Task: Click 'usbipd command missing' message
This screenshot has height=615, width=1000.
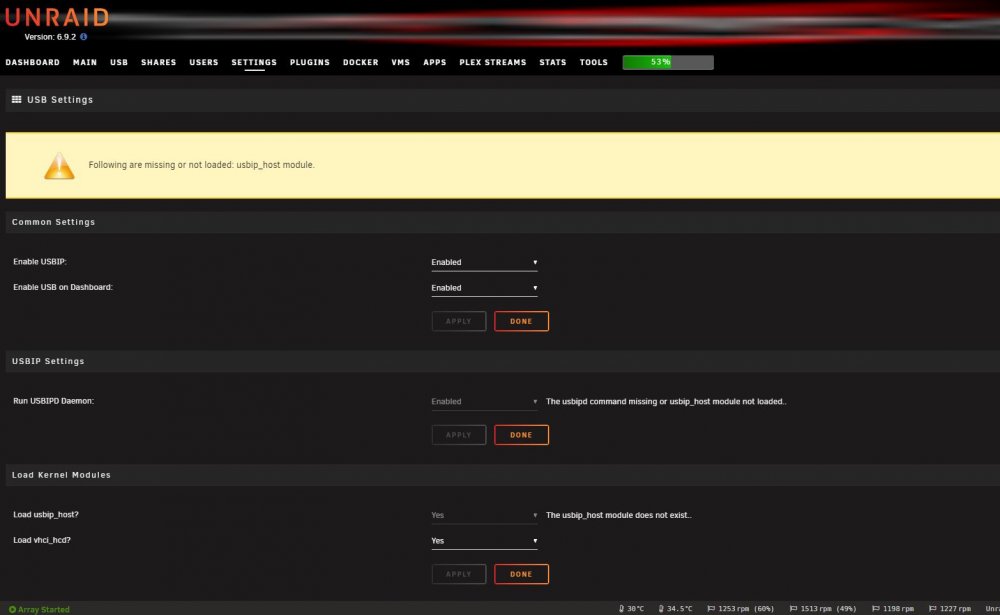Action: click(x=666, y=401)
